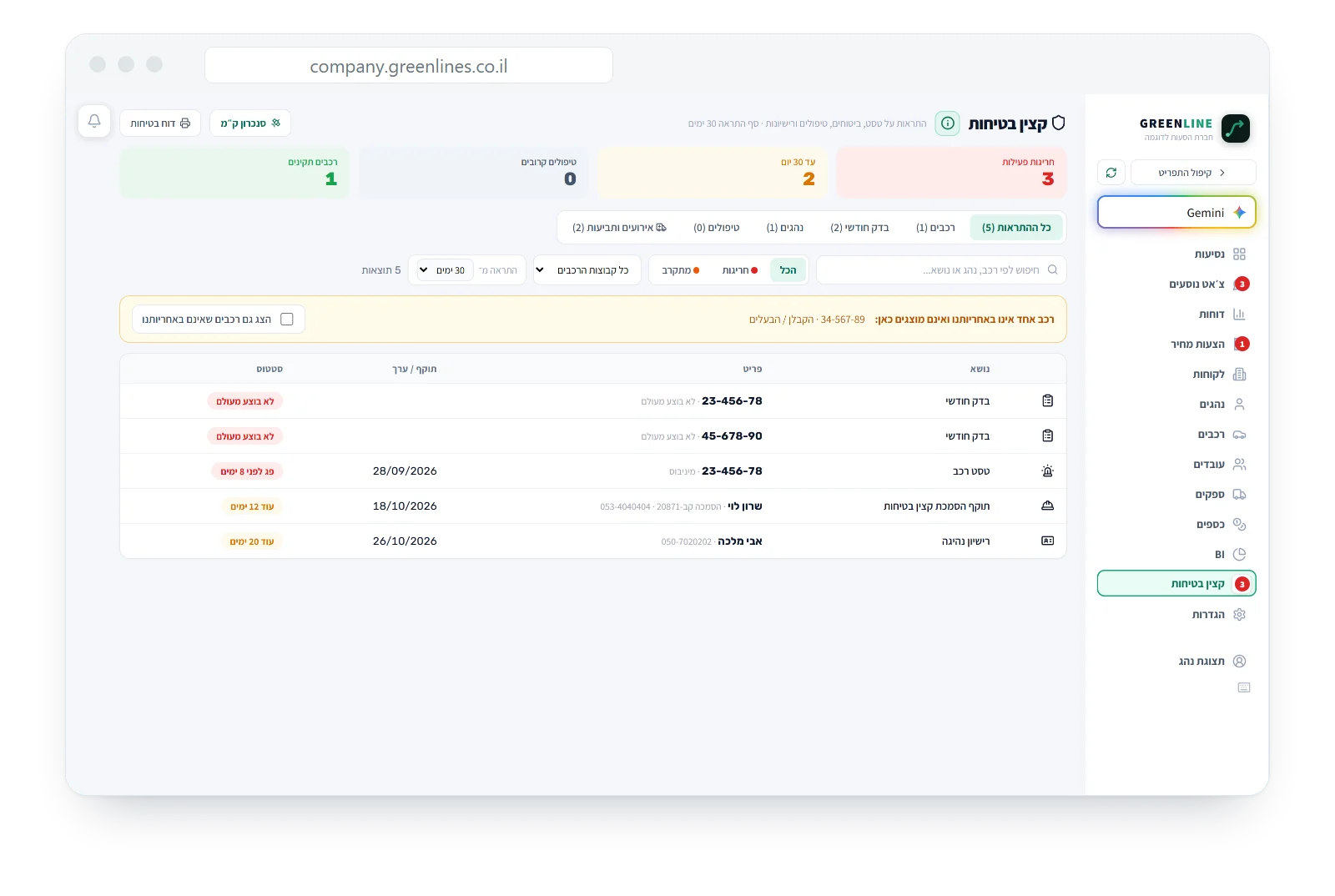Open צ'אט נוסעים in sidebar
The width and height of the screenshot is (1335, 896).
1176,284
